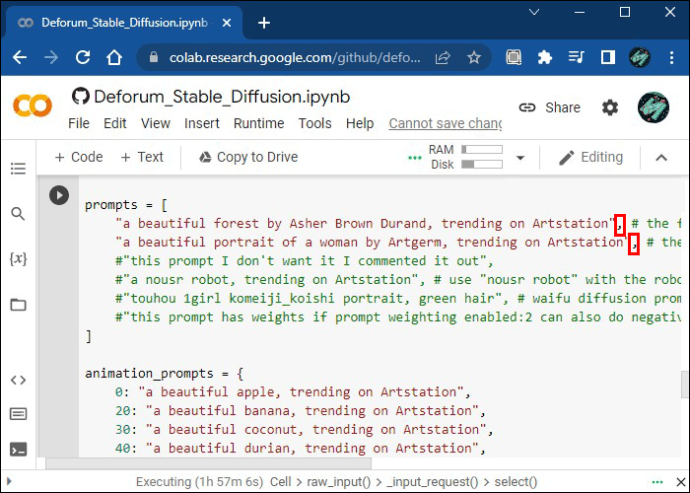Click the Share button
The height and width of the screenshot is (493, 690).
coord(549,107)
